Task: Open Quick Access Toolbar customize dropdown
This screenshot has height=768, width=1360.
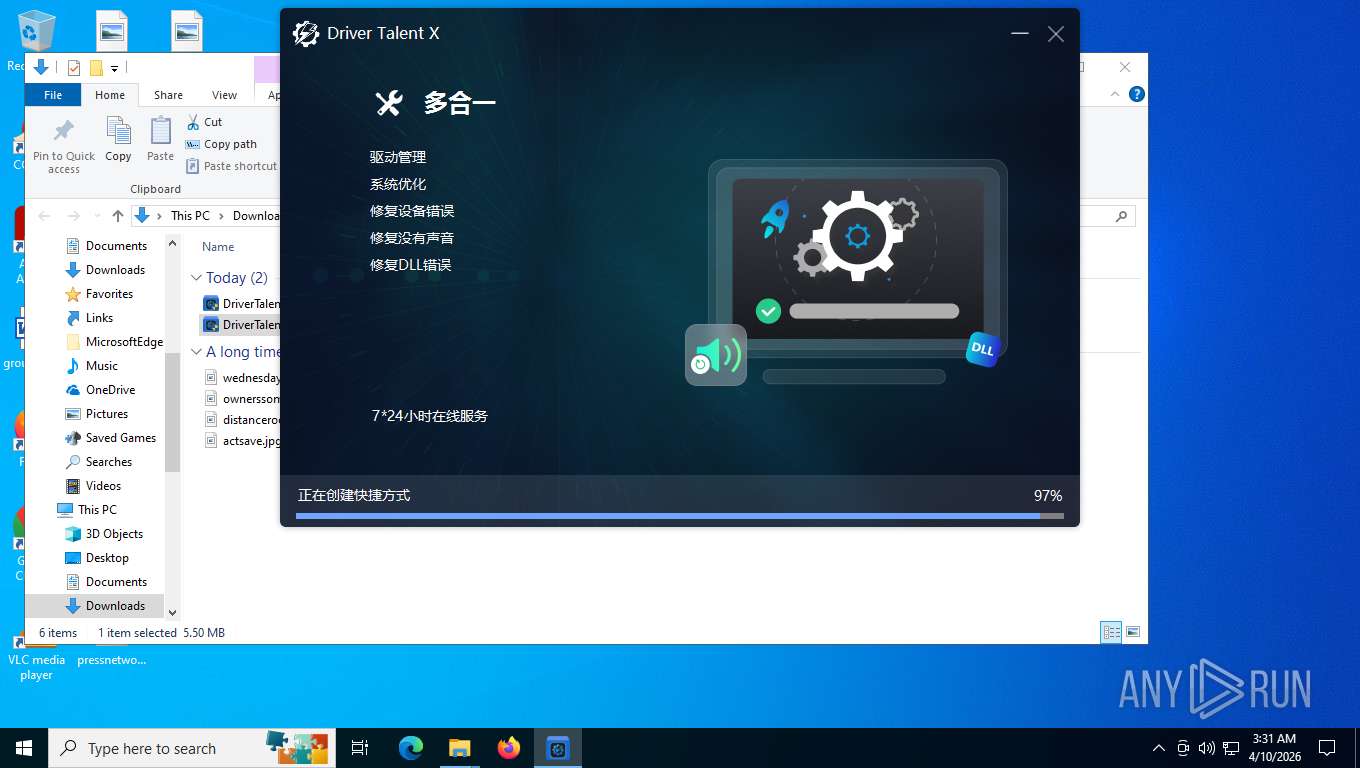Action: point(114,68)
